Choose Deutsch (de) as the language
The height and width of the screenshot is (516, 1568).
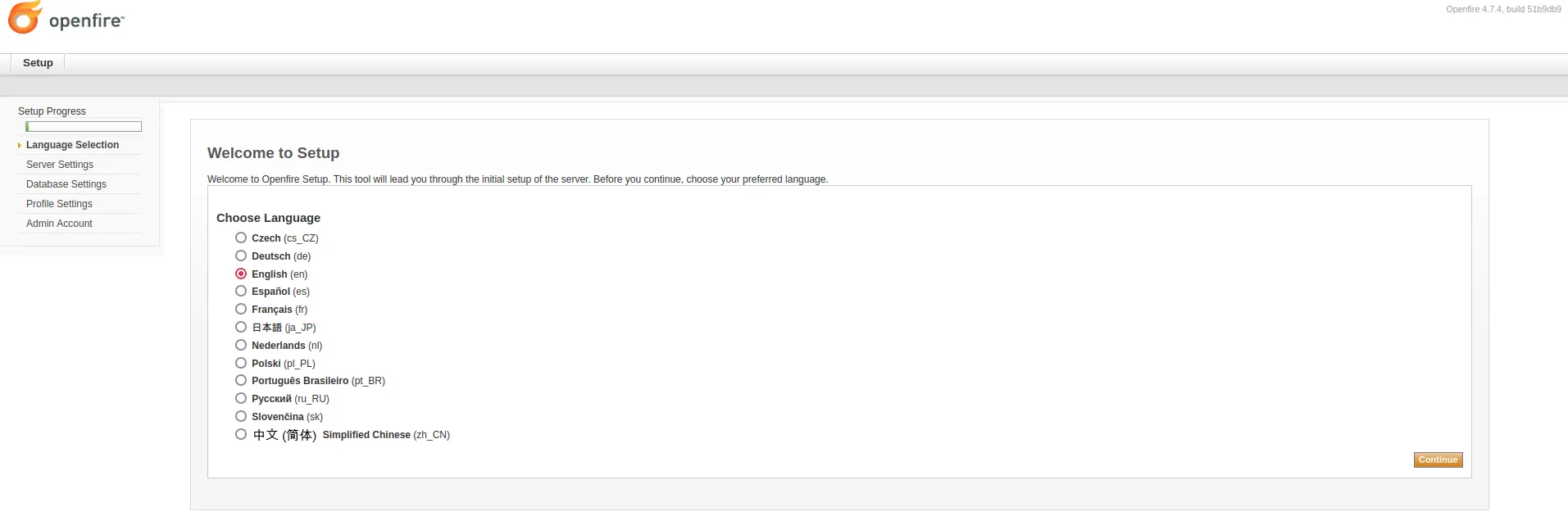(x=241, y=256)
